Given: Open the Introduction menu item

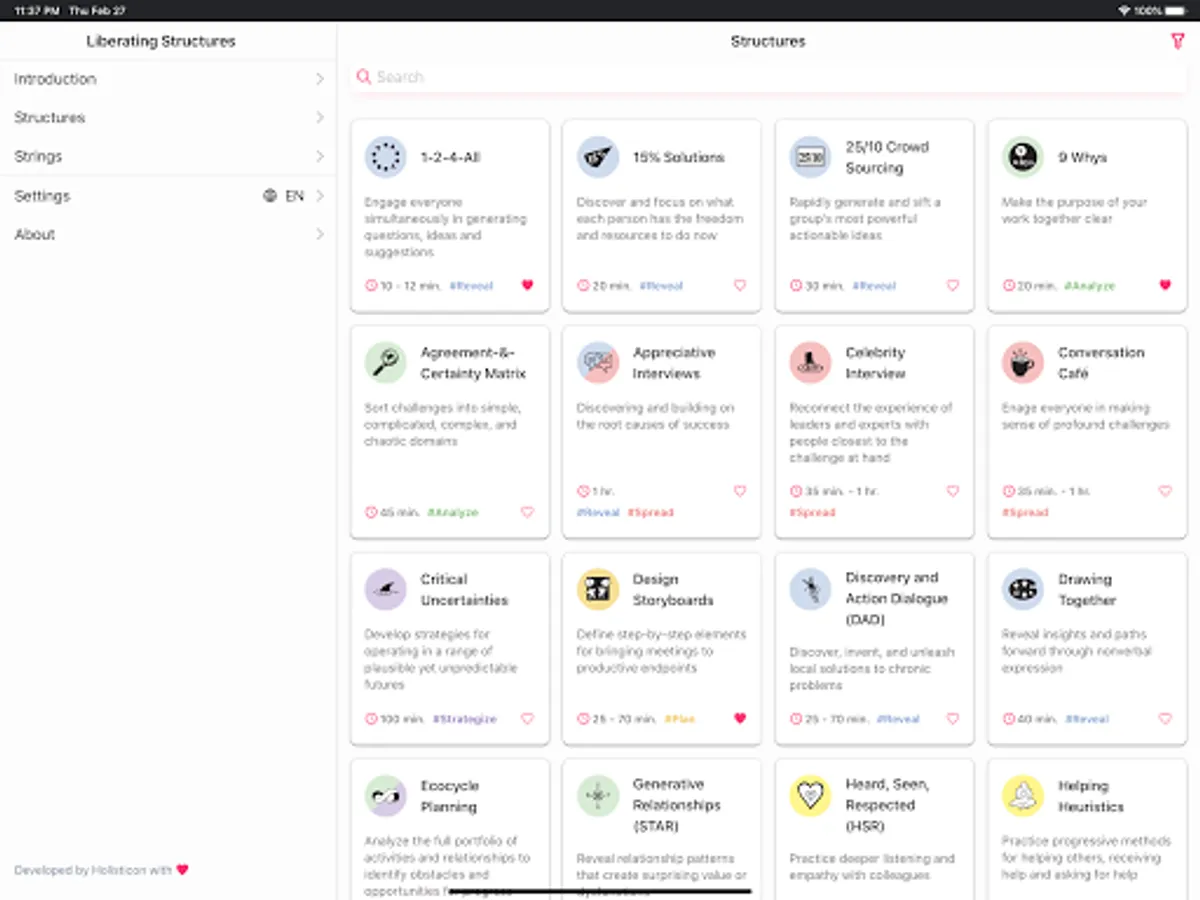Looking at the screenshot, I should click(168, 79).
